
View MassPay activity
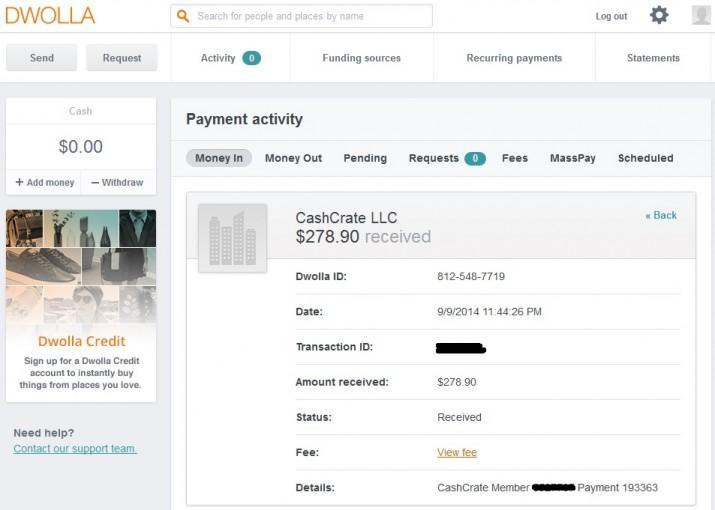pos(573,158)
